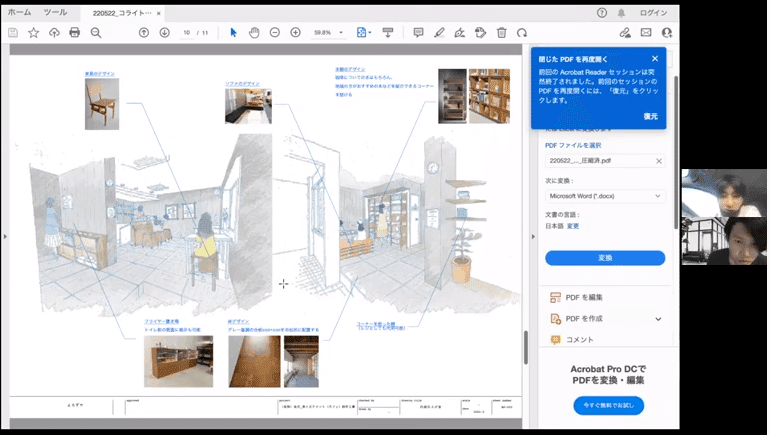The width and height of the screenshot is (770, 435).
Task: Expand the left navigation pane arrow
Action: (5, 237)
